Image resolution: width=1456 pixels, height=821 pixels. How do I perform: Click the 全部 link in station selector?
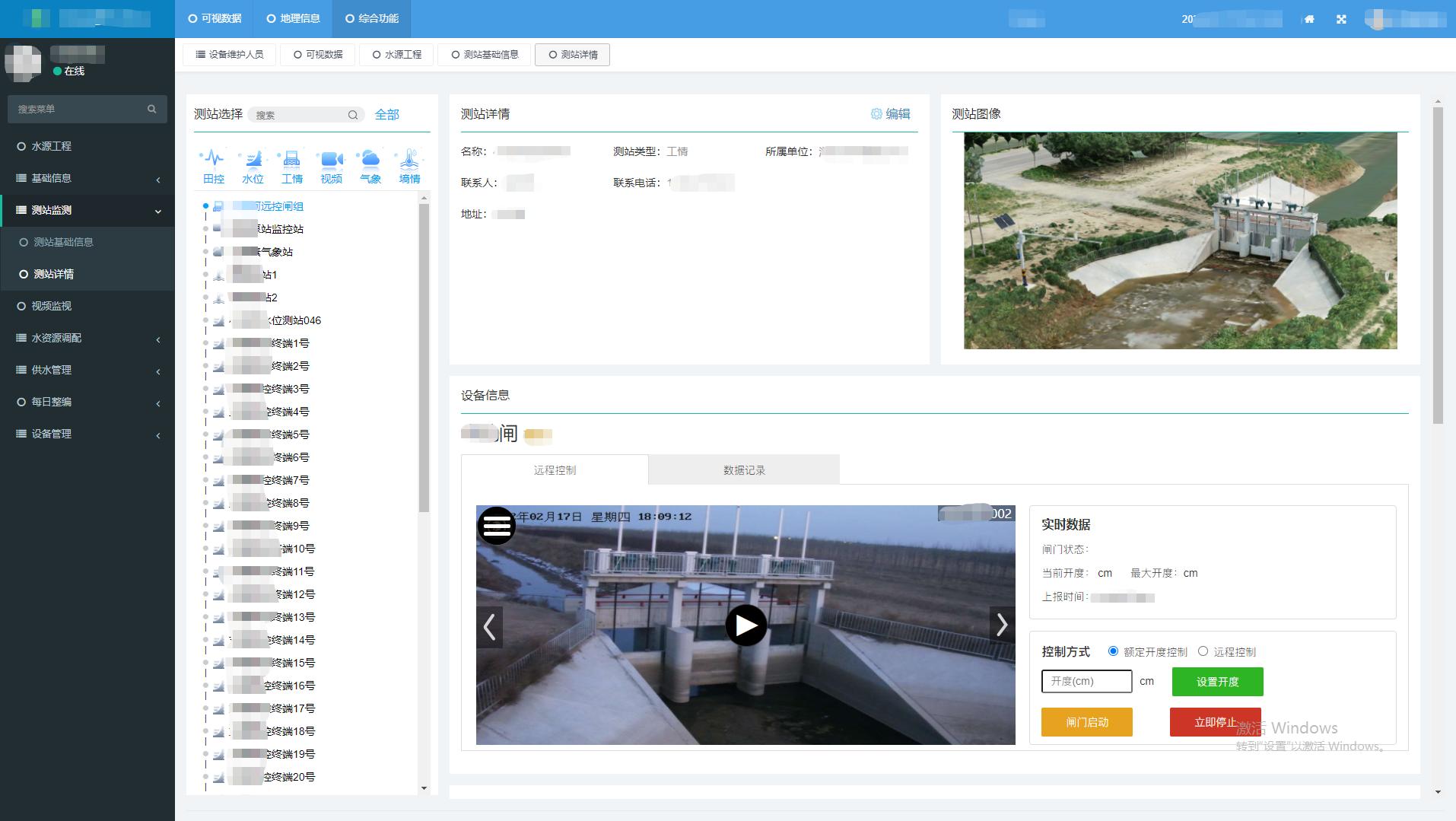tap(386, 114)
